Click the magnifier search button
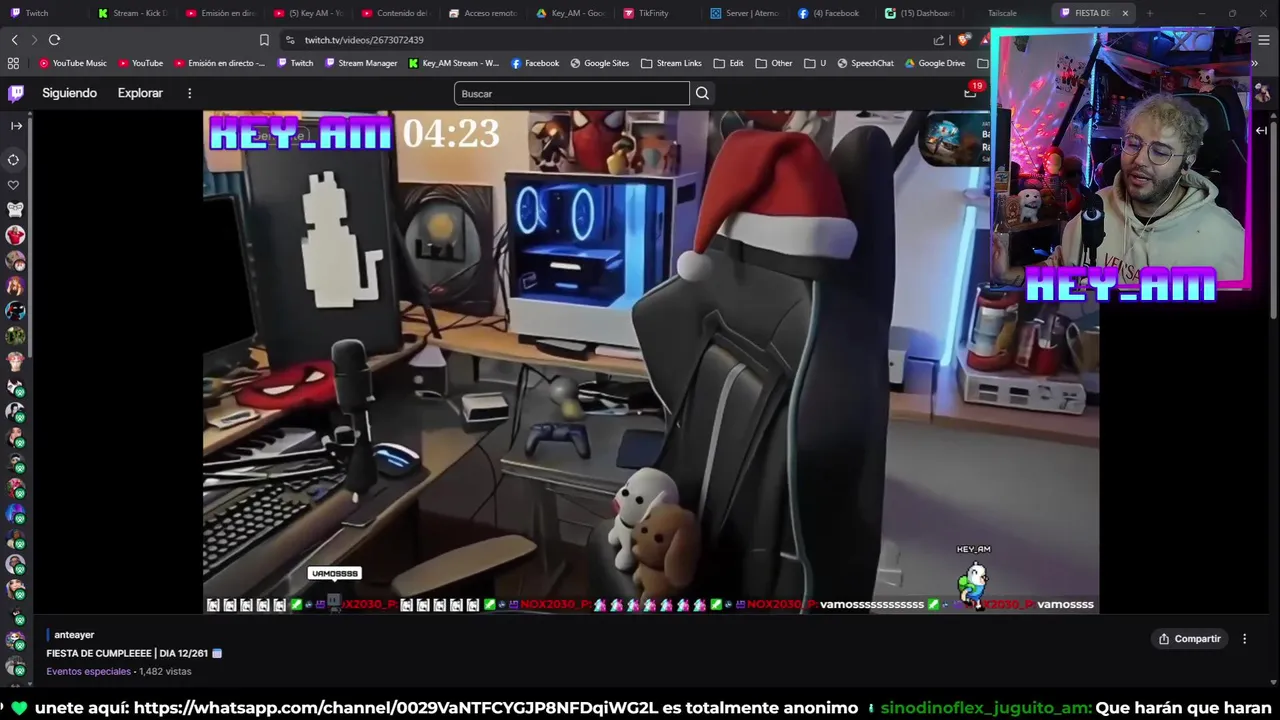 click(x=702, y=93)
